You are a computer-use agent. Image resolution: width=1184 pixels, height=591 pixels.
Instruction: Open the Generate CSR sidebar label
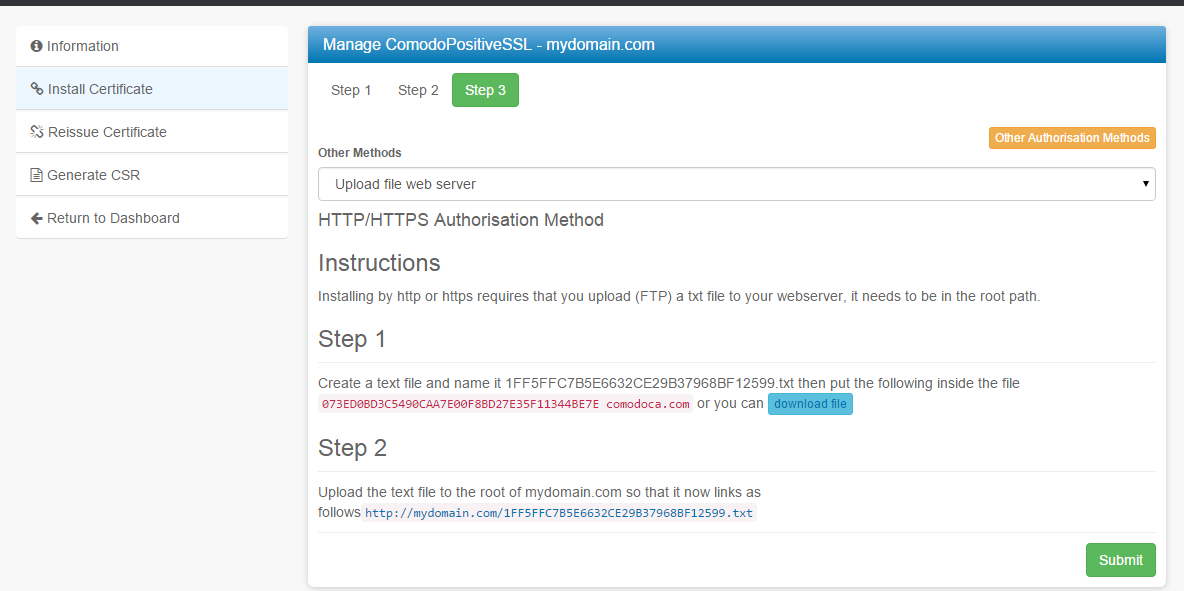point(93,175)
